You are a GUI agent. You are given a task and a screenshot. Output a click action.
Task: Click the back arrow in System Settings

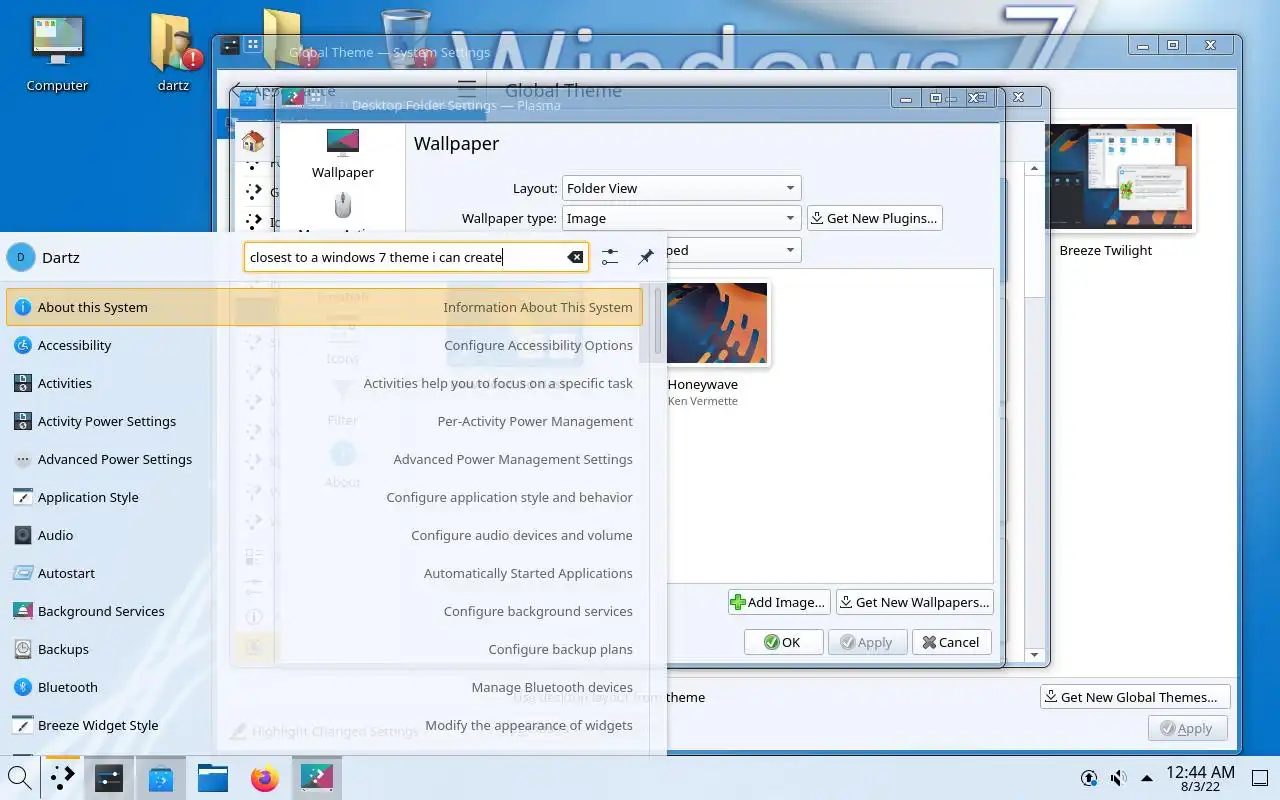point(237,91)
